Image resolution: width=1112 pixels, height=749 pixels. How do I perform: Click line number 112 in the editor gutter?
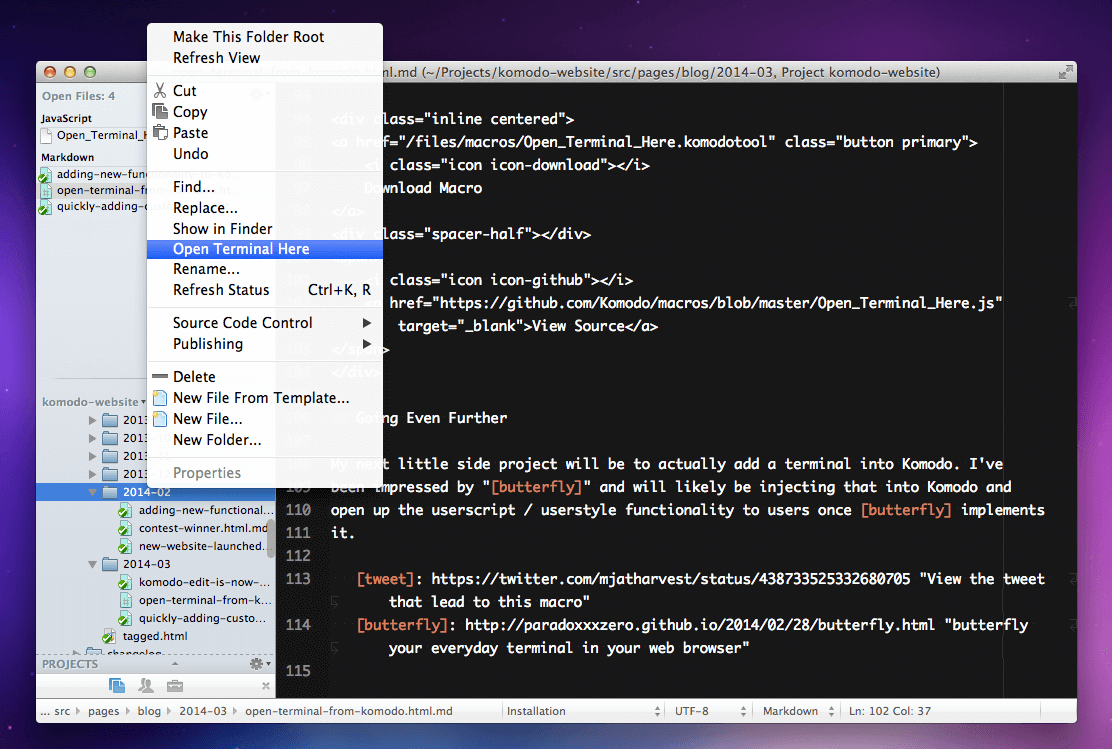(x=298, y=555)
